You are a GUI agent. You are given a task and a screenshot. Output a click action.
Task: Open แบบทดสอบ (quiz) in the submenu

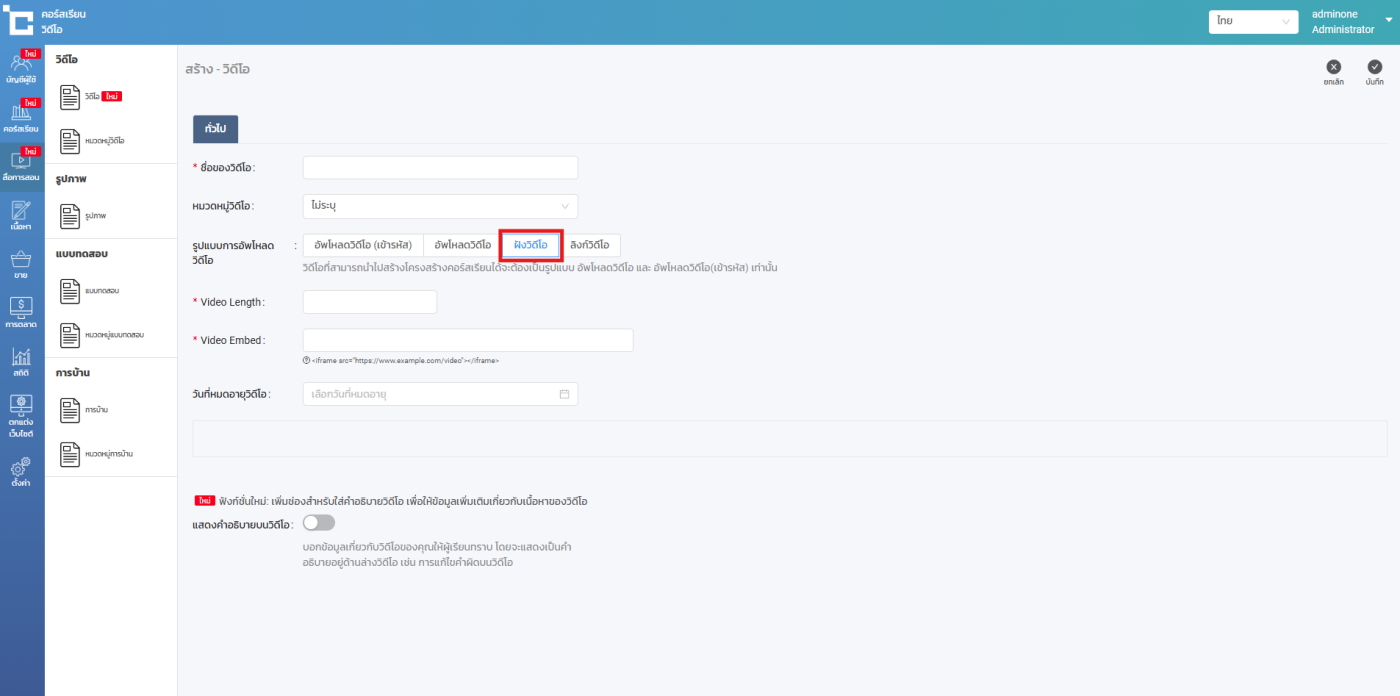[x=102, y=291]
